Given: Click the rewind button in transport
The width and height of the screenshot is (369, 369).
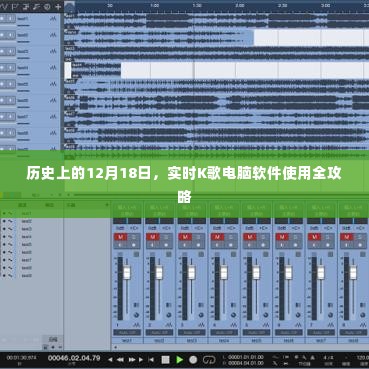Looking at the screenshot, I should 120,360.
